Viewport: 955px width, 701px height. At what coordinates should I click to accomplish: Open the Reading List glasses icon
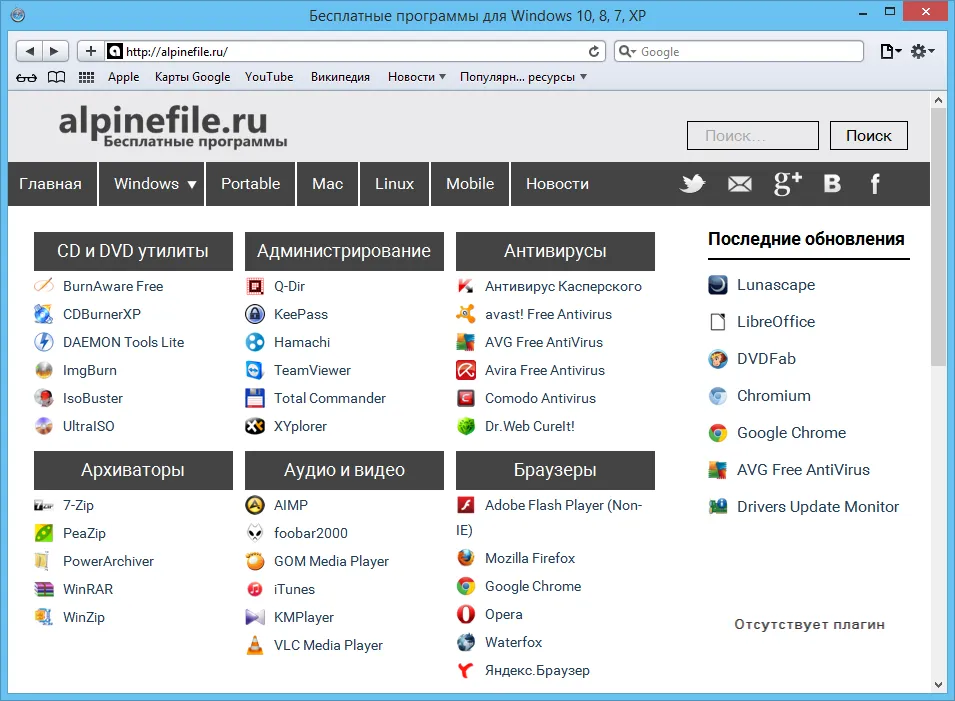[26, 77]
